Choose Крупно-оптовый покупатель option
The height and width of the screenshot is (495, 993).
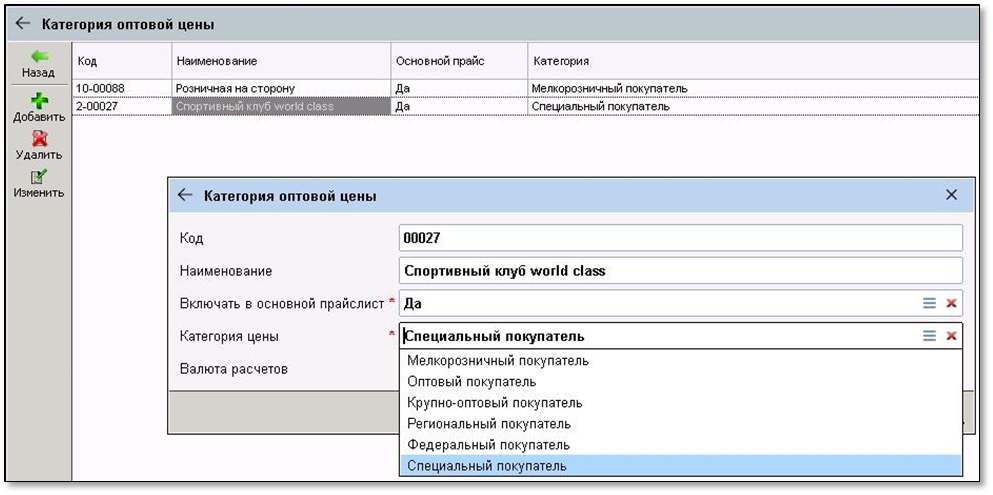click(681, 403)
